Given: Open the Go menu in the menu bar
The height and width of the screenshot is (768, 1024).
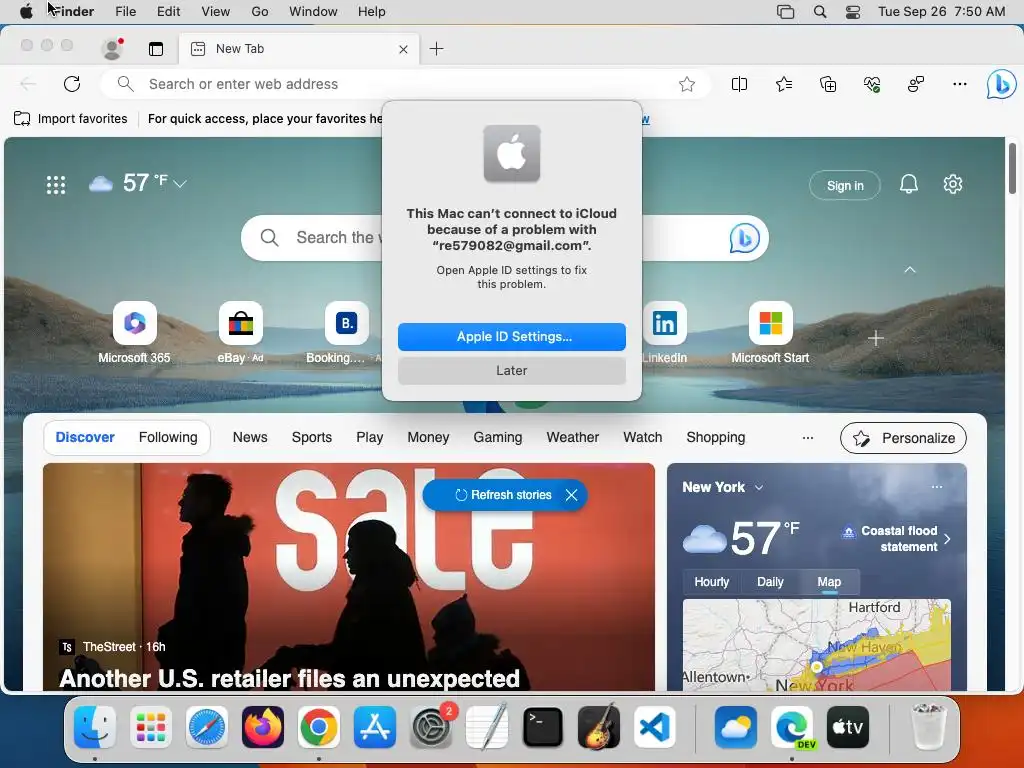Looking at the screenshot, I should tap(260, 12).
